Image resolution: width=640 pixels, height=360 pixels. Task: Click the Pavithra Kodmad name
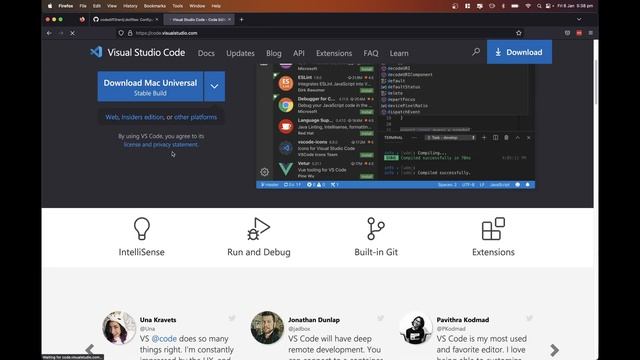(x=463, y=320)
